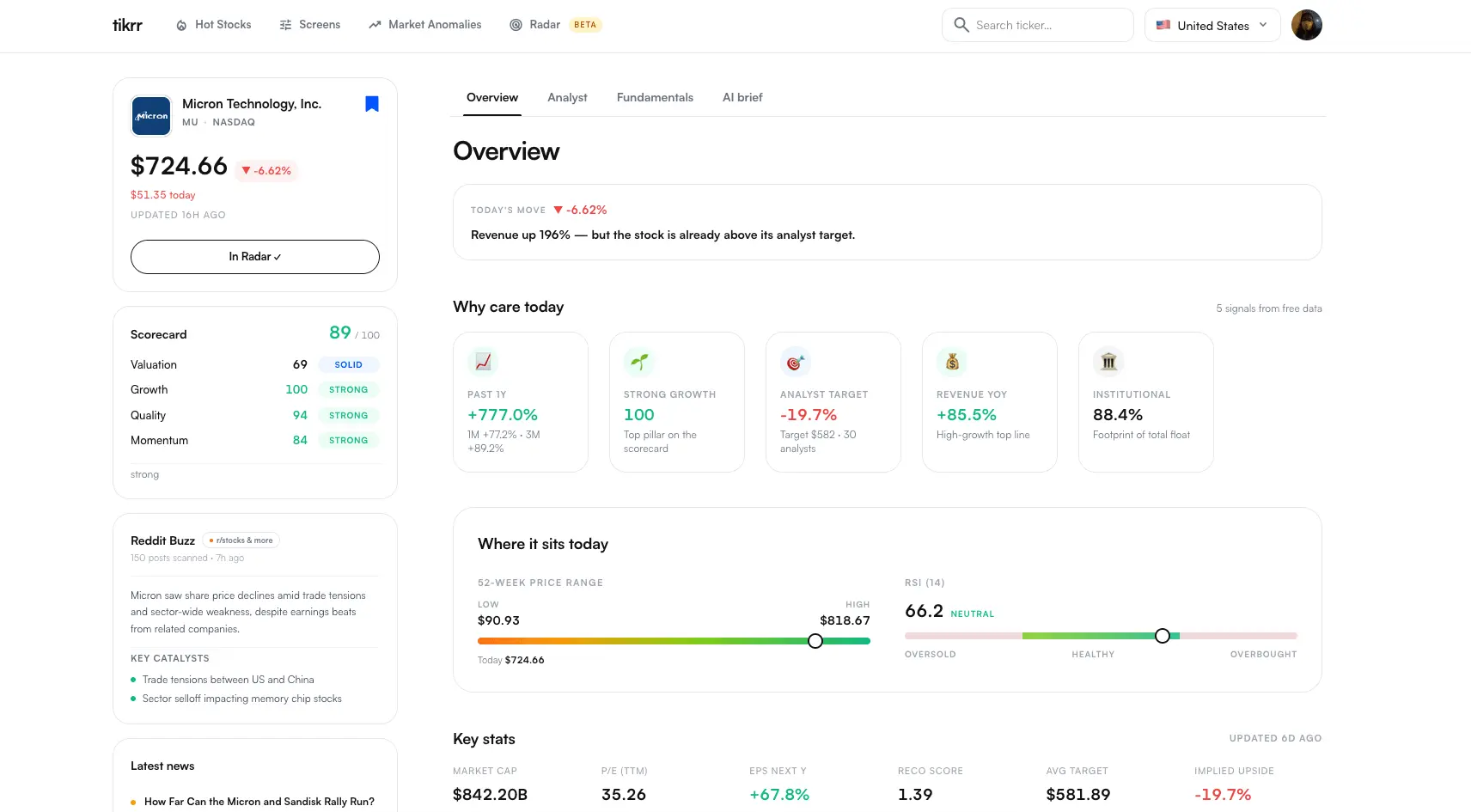Go to Hot Stocks page
This screenshot has height=812, width=1471.
point(214,25)
